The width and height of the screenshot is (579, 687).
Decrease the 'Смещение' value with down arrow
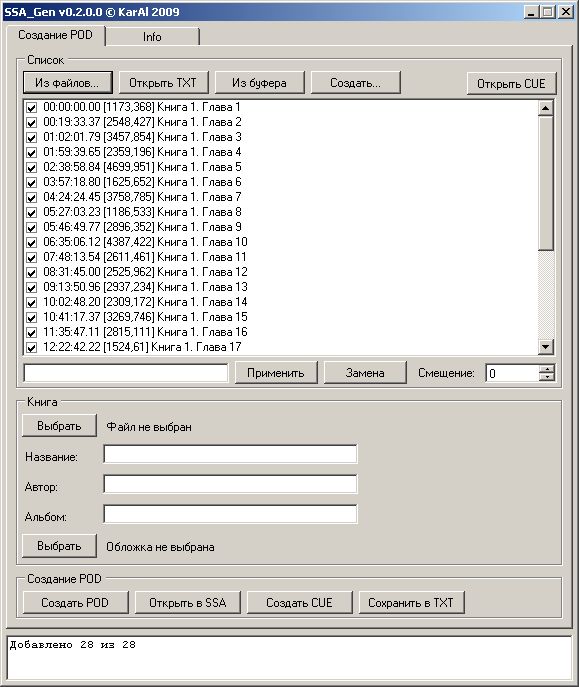[x=547, y=377]
